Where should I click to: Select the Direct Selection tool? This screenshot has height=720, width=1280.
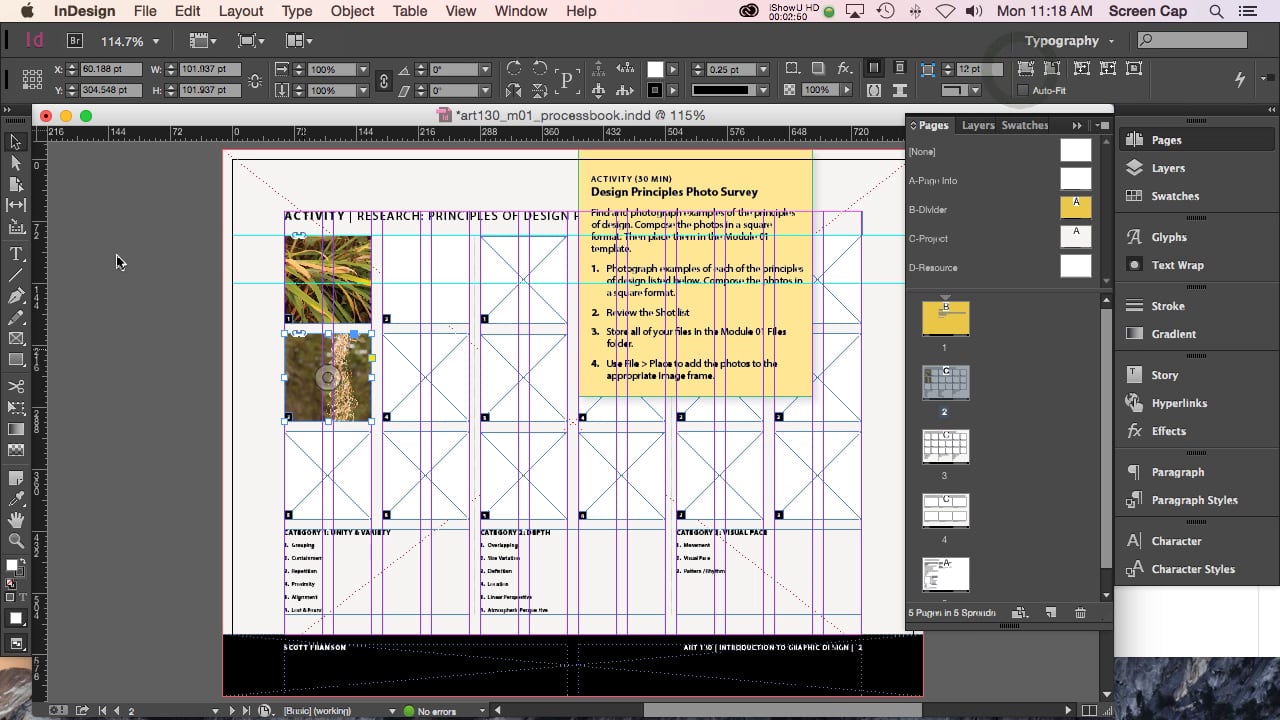pyautogui.click(x=16, y=163)
